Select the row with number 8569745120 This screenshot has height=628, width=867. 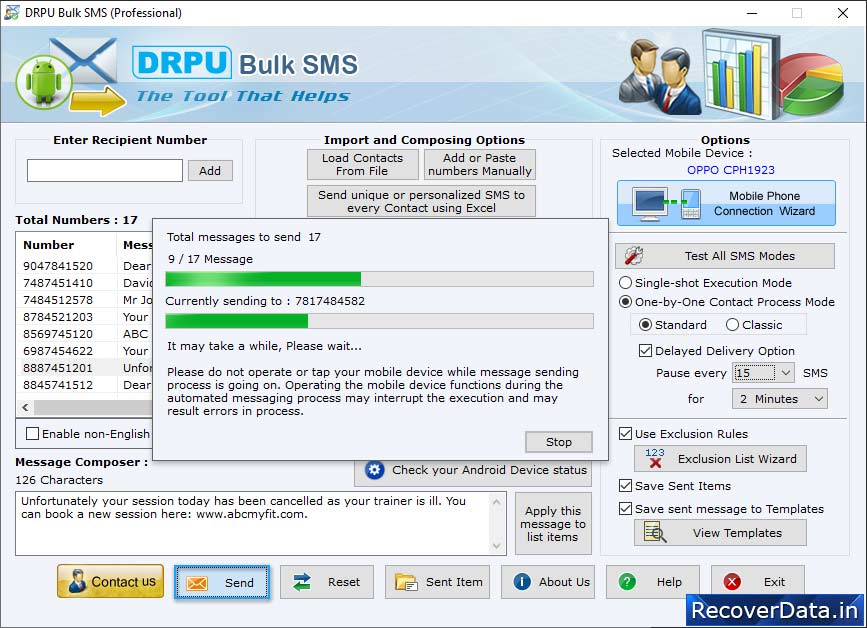(84, 334)
